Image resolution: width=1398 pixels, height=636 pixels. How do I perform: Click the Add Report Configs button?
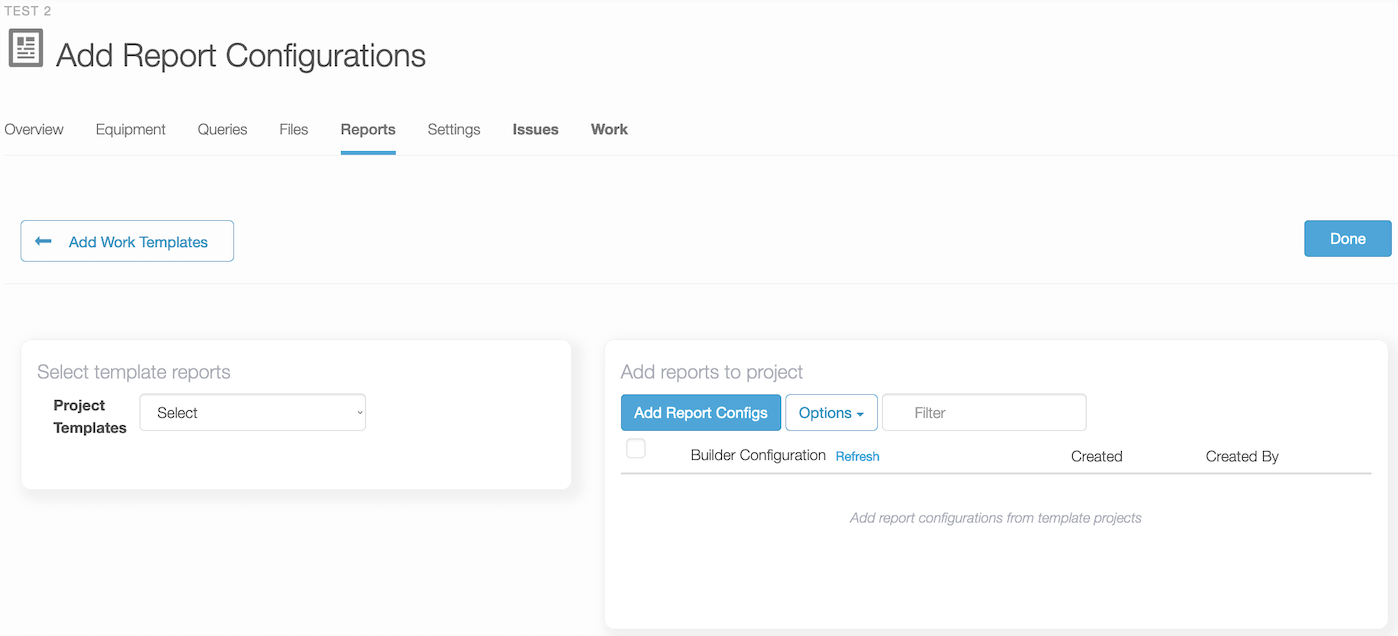click(700, 412)
